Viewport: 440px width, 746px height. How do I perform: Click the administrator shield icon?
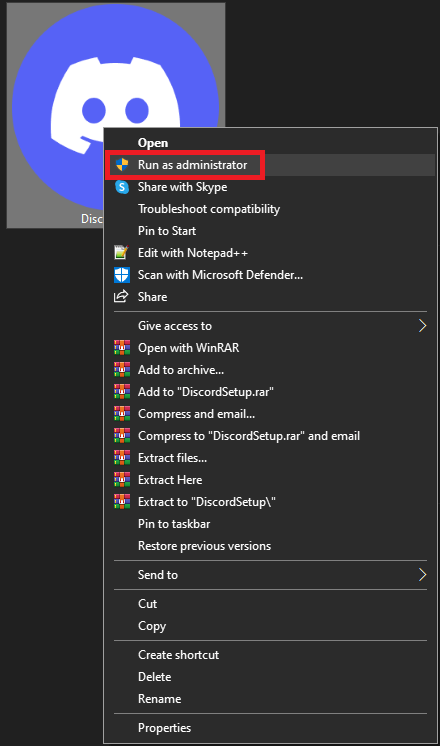point(122,165)
